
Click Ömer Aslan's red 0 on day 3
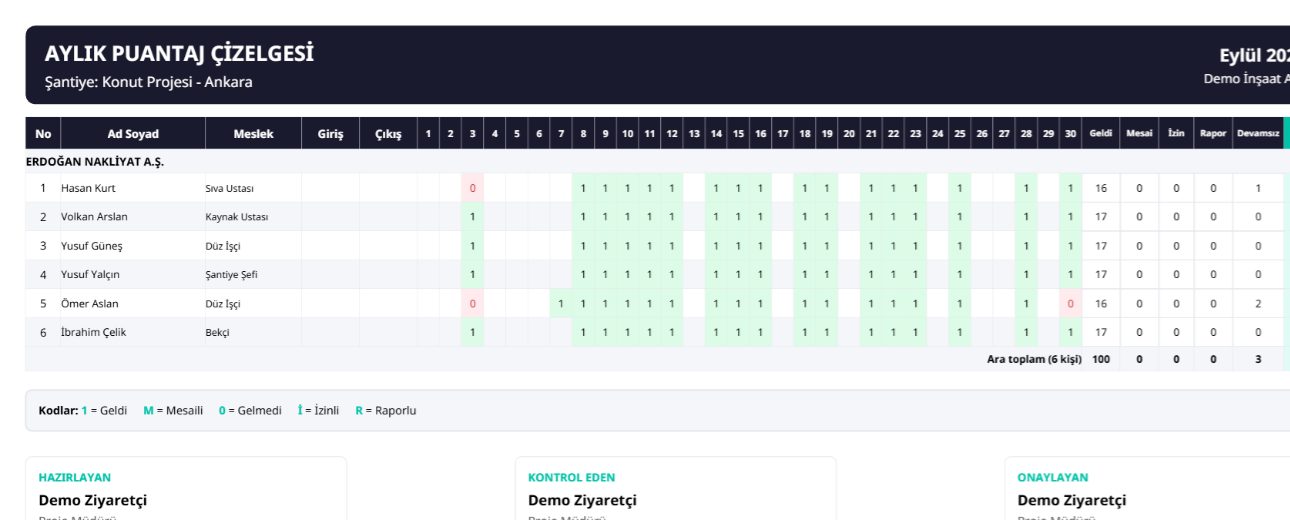click(473, 304)
